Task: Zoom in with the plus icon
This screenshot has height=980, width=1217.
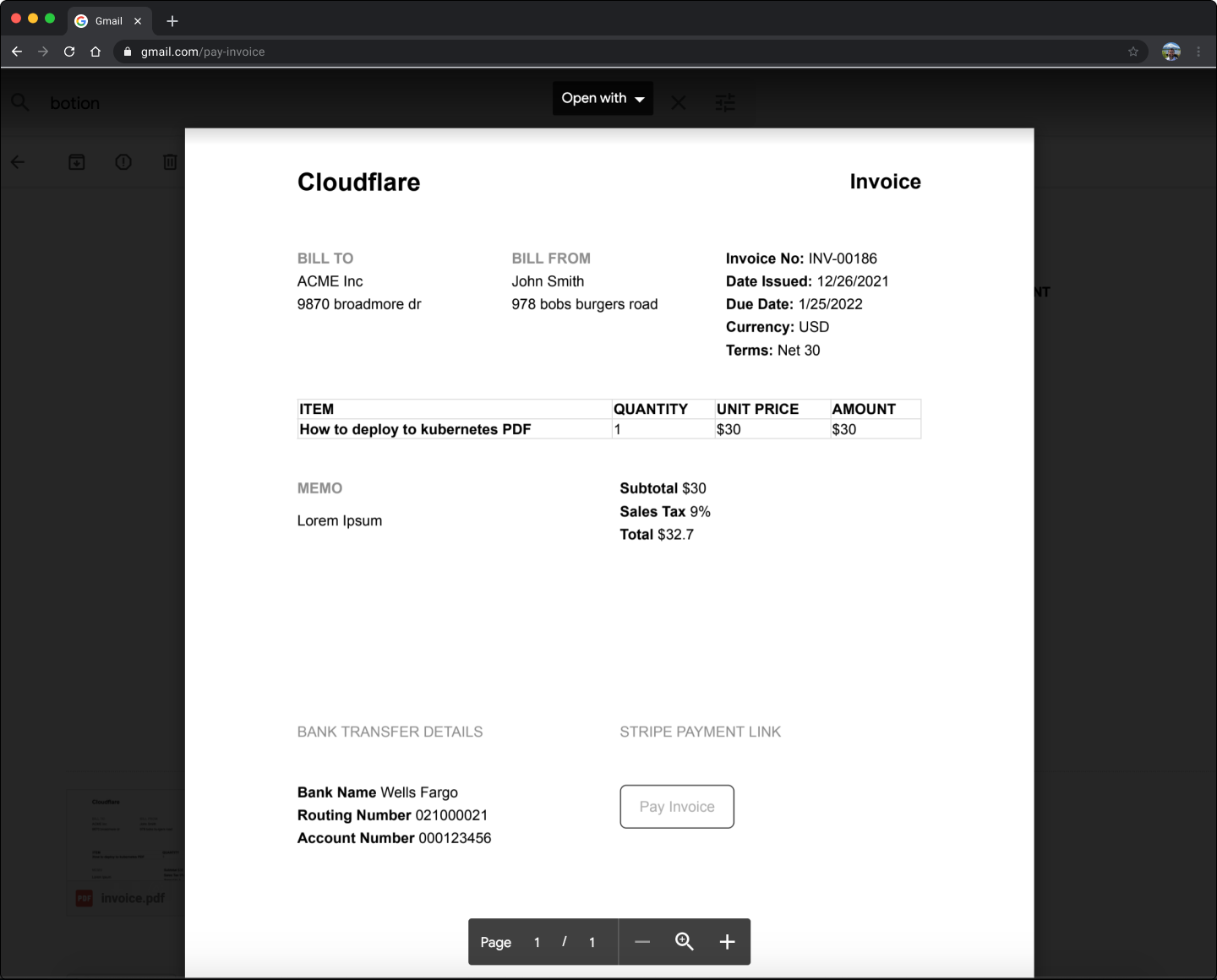Action: (727, 942)
